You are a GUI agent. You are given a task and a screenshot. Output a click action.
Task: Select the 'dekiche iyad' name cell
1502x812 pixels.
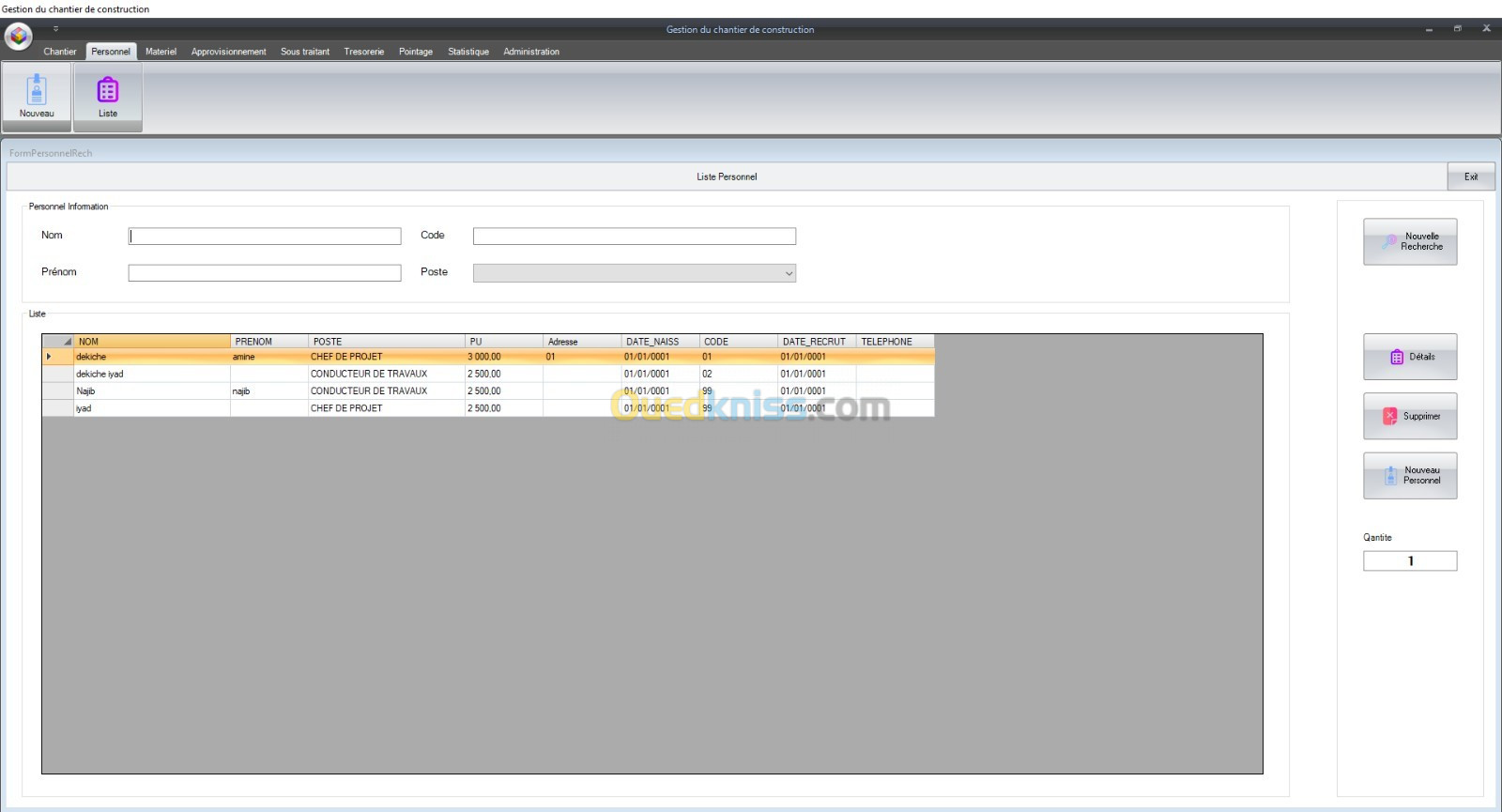coord(152,374)
